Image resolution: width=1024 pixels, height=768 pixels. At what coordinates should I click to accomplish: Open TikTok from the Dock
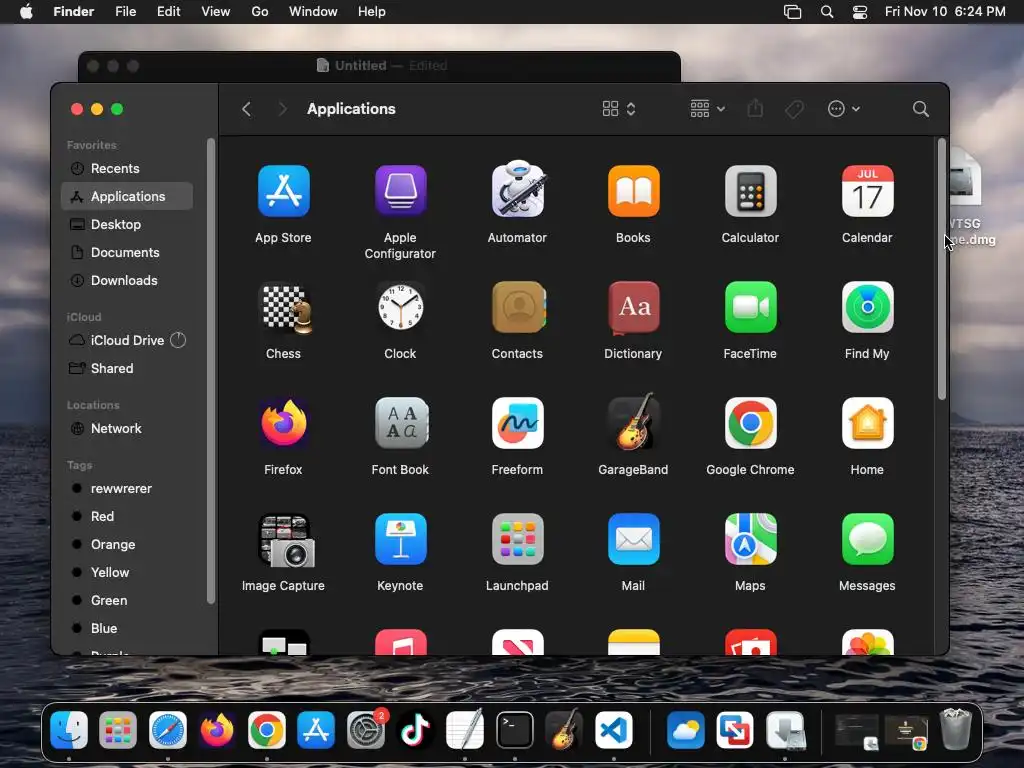(415, 730)
